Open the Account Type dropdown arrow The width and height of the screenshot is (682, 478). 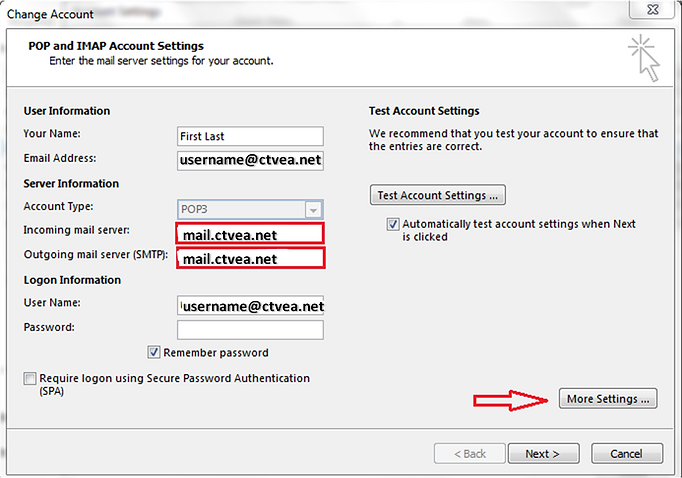click(313, 210)
